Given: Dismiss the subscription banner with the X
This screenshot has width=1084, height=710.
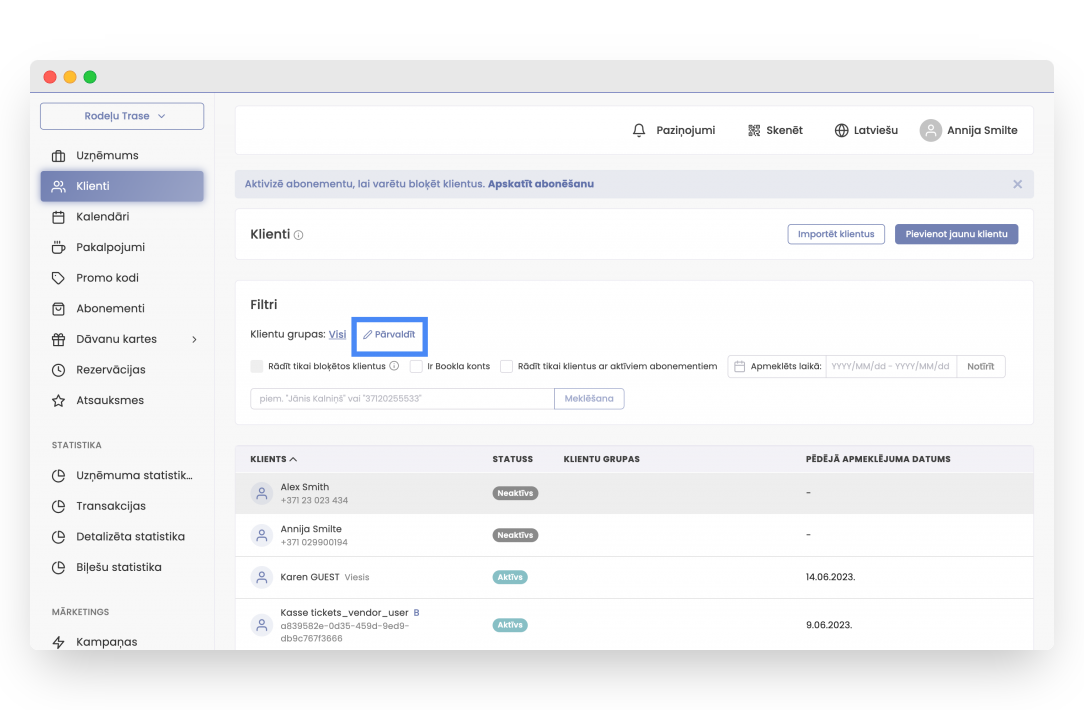Looking at the screenshot, I should (1017, 184).
